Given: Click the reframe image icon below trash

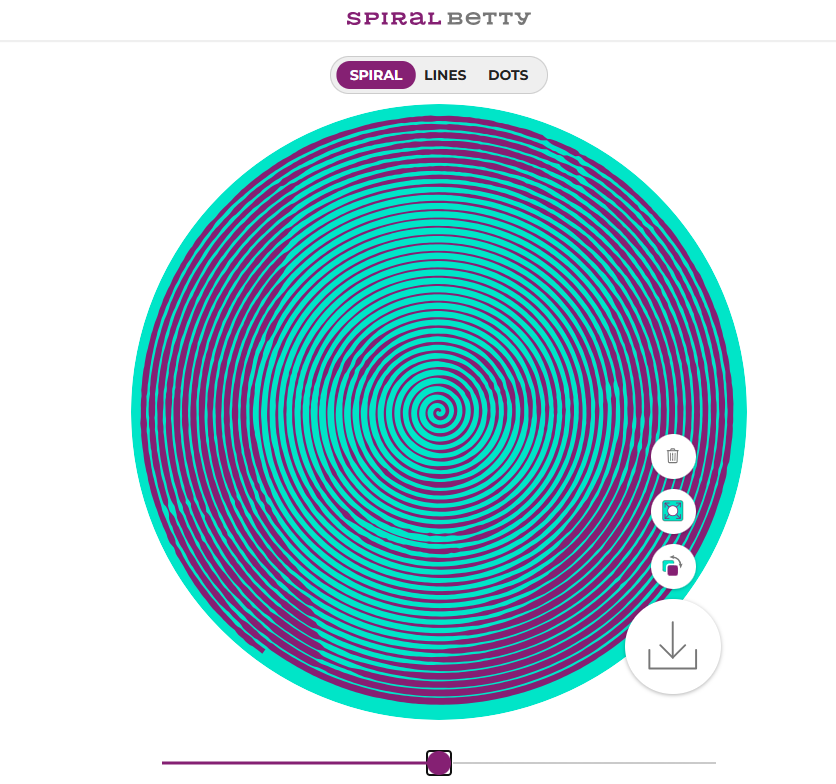Looking at the screenshot, I should [673, 511].
